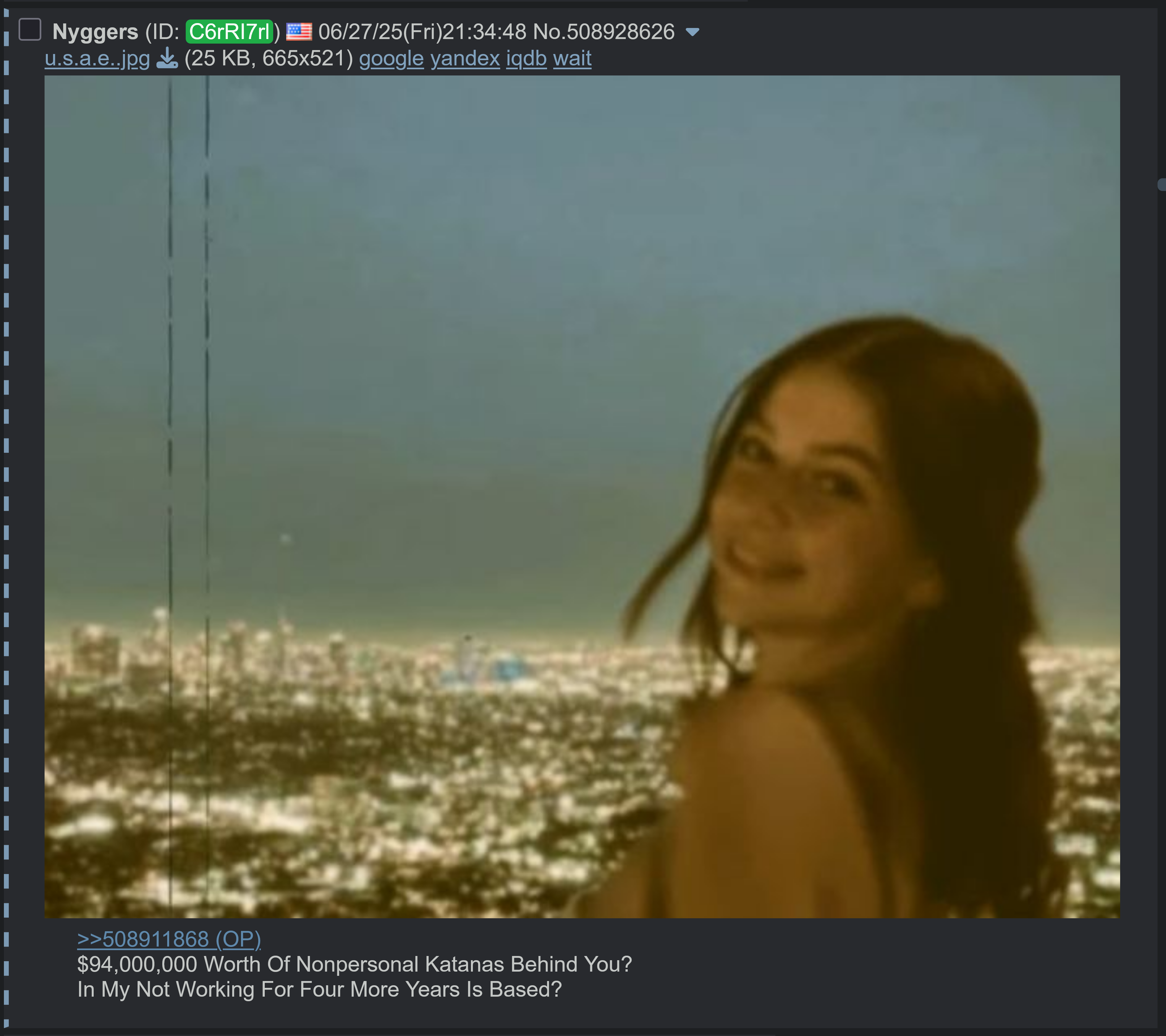The height and width of the screenshot is (1036, 1166).
Task: Open the u.s.a.e..jpg file link
Action: (x=98, y=58)
